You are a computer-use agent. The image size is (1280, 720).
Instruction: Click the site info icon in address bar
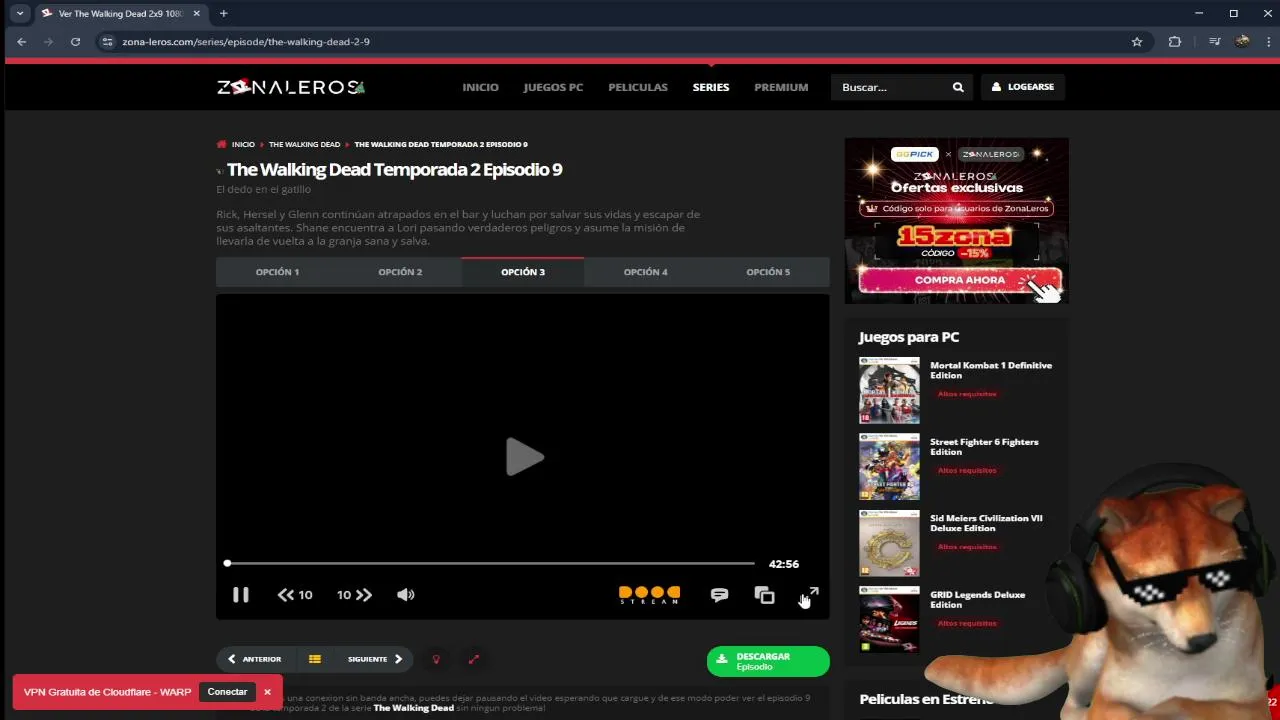click(108, 42)
